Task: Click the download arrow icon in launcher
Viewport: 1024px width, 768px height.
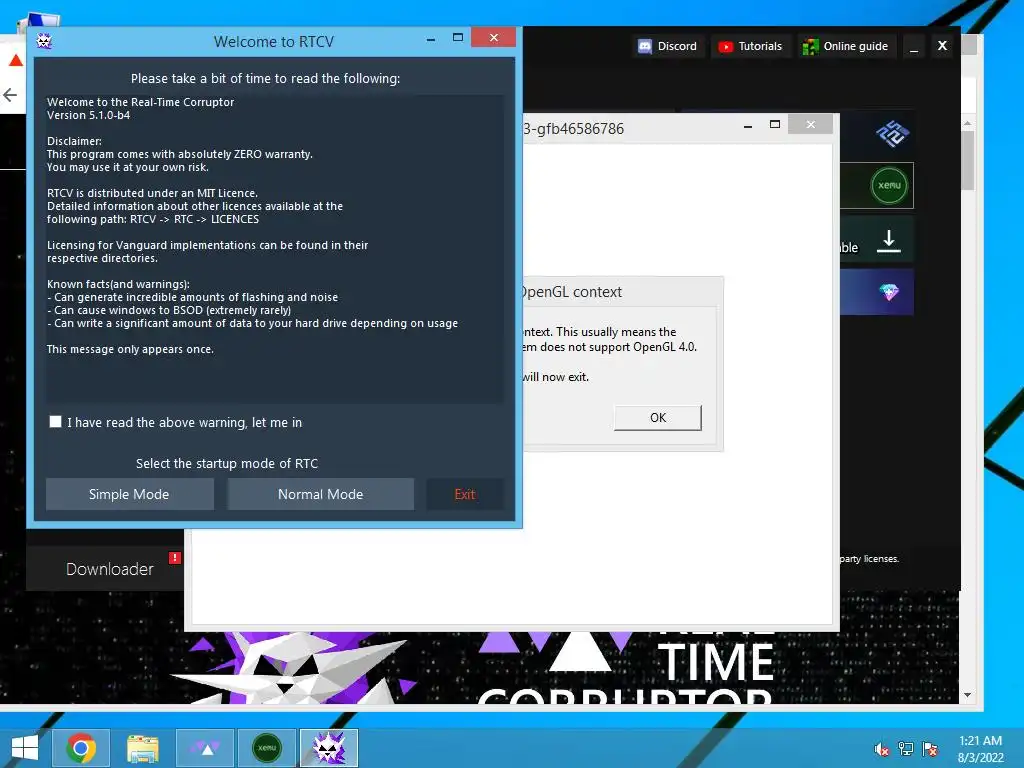Action: pos(888,241)
